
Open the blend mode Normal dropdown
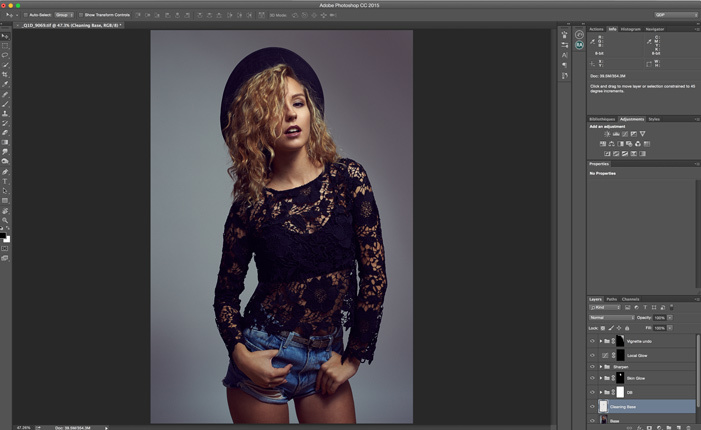612,317
